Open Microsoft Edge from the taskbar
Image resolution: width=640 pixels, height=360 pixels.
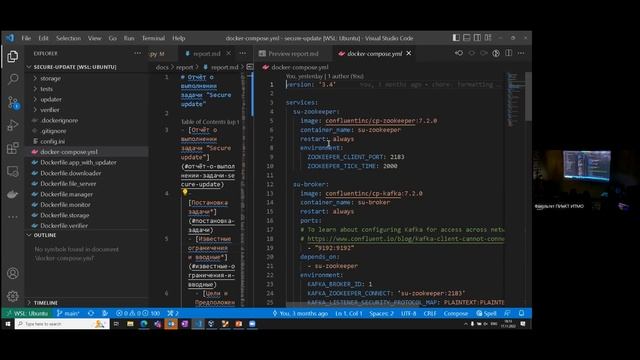point(144,324)
